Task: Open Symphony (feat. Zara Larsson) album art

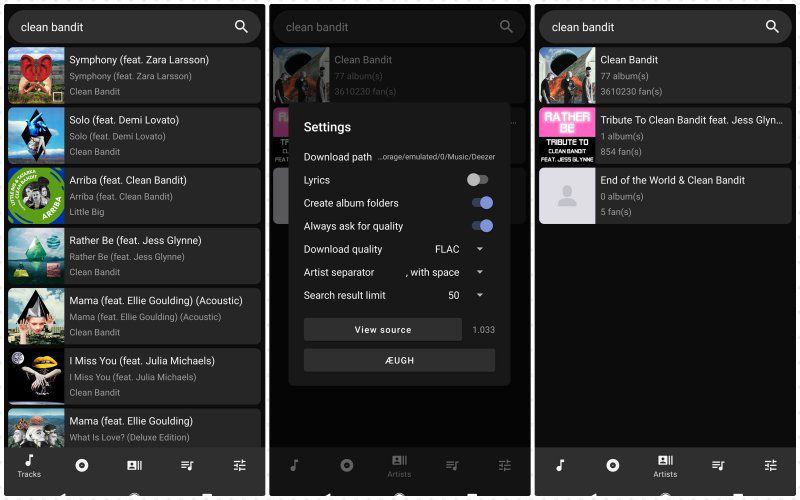Action: [x=36, y=76]
